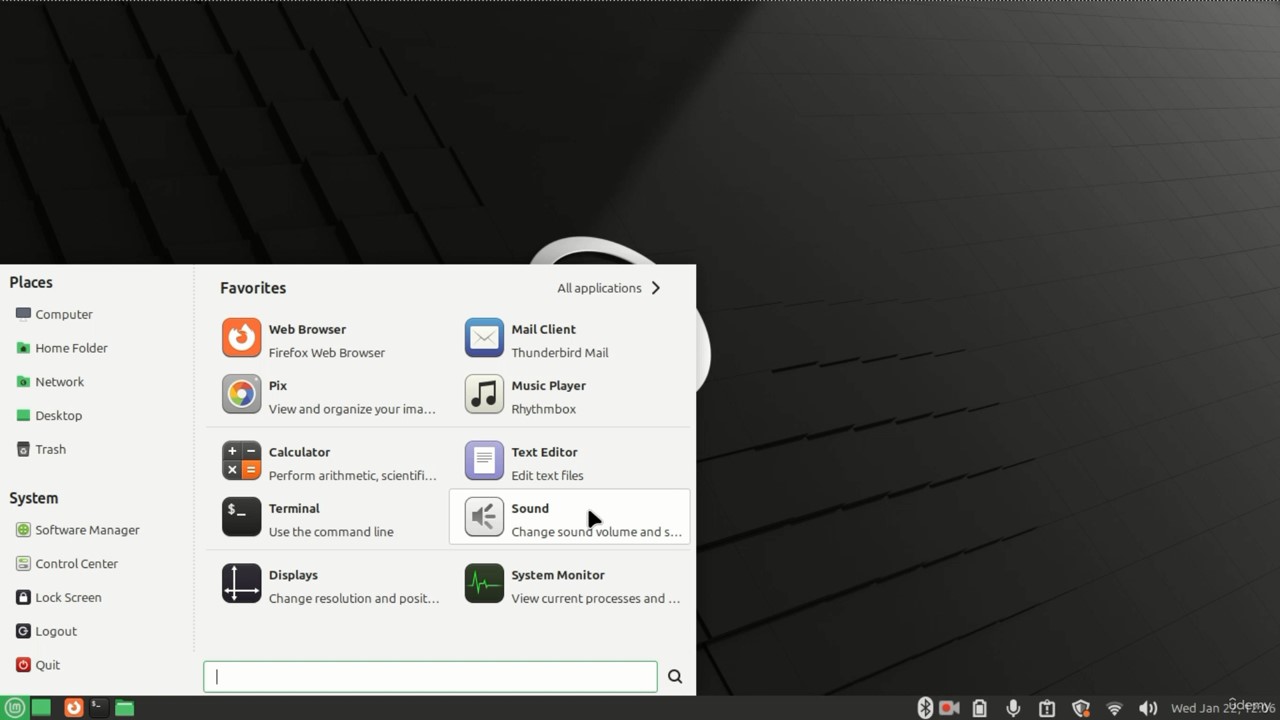Launch Rhythmbox Music Player
The width and height of the screenshot is (1280, 720).
point(570,396)
